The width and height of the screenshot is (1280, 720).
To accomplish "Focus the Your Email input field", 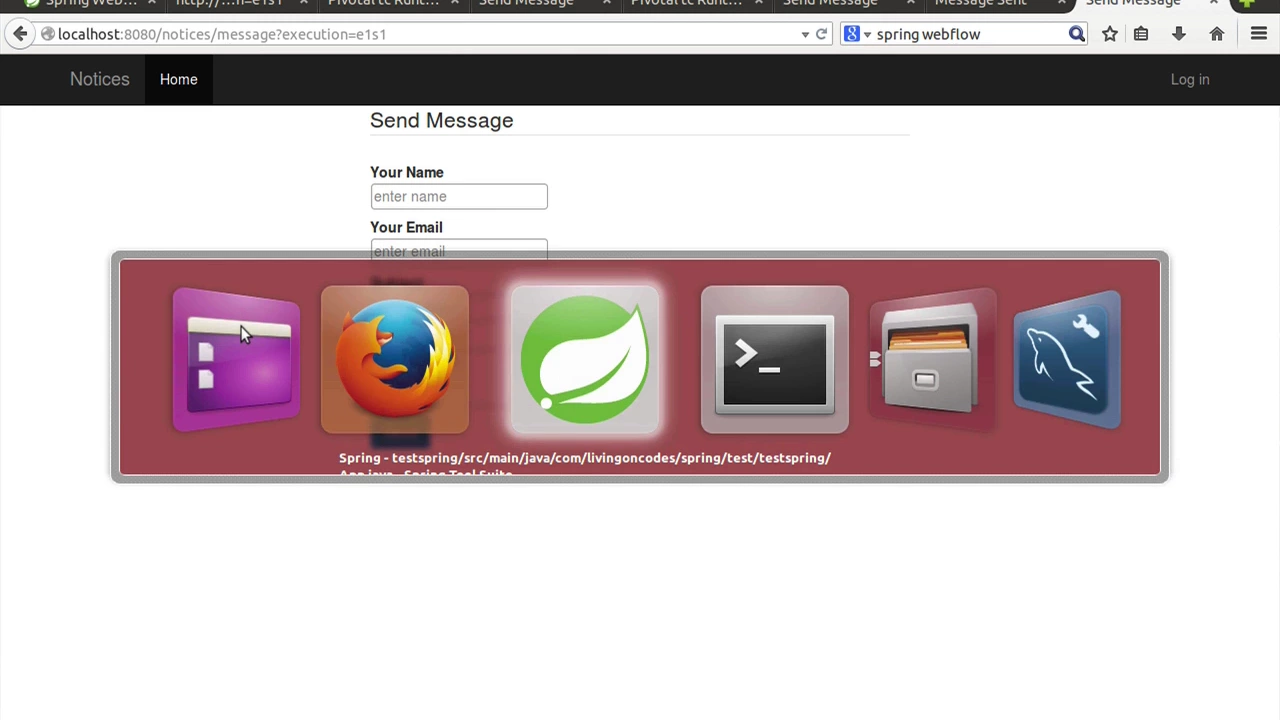I will pyautogui.click(x=459, y=249).
